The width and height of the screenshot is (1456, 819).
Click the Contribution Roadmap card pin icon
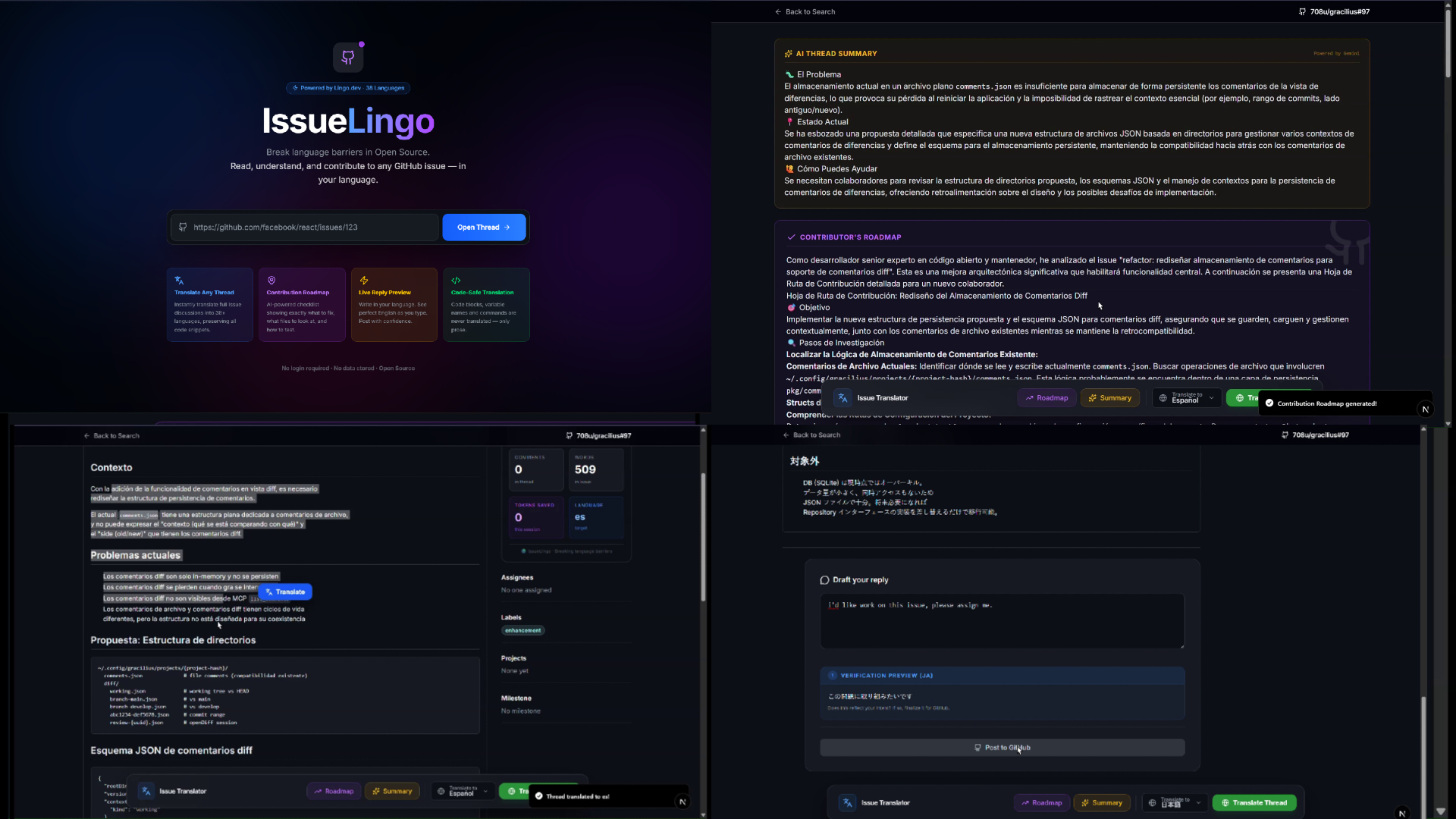(x=271, y=281)
